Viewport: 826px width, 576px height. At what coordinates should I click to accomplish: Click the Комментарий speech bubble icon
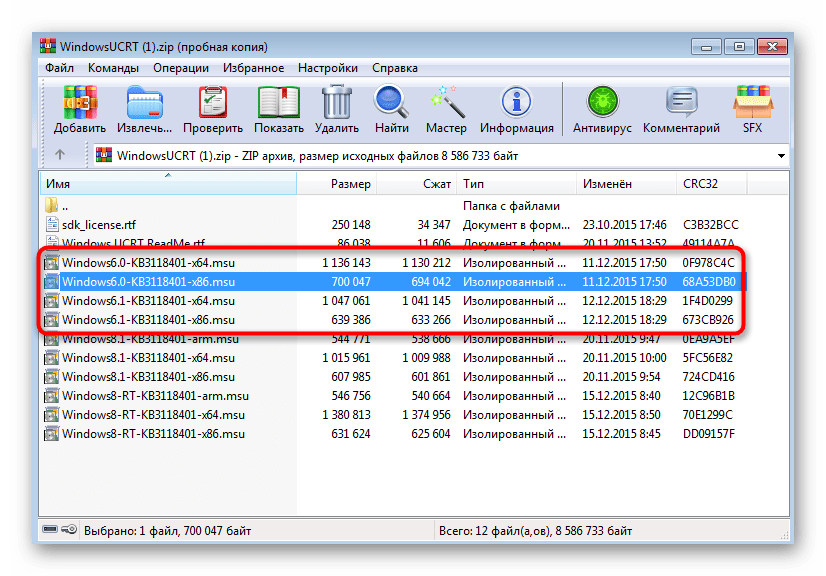(x=681, y=102)
